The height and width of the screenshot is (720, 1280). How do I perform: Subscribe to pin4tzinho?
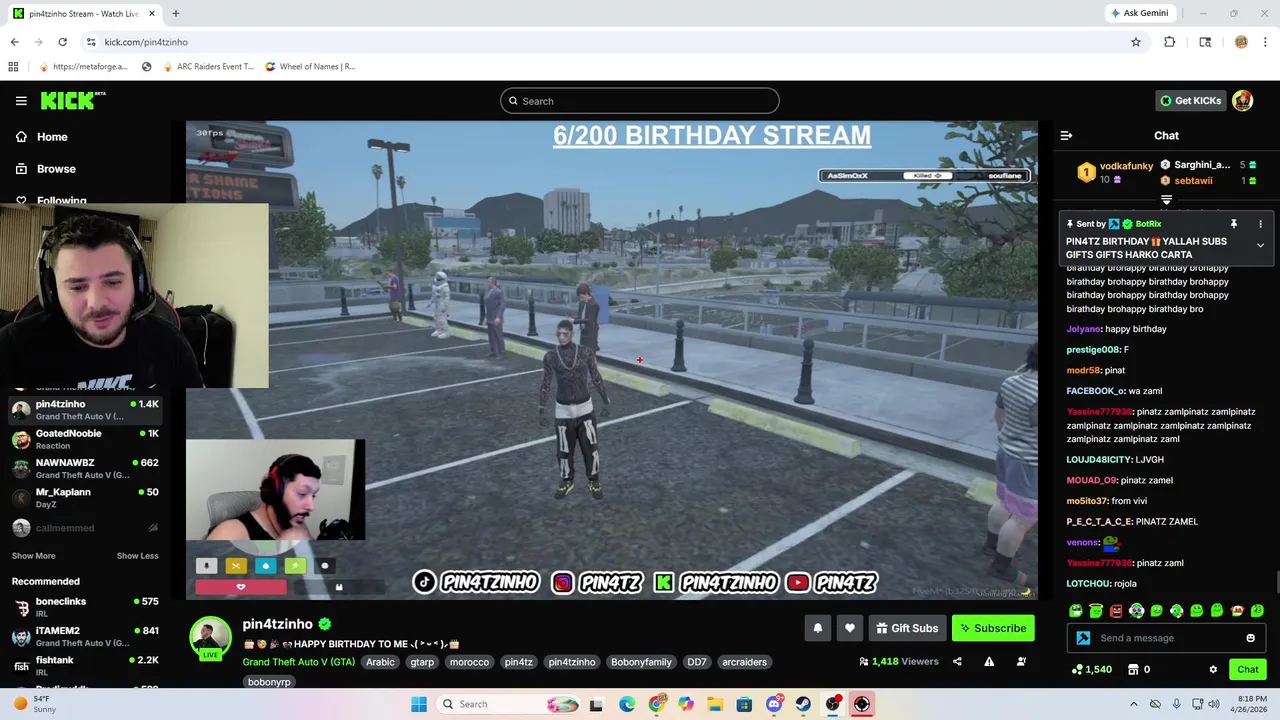tap(993, 628)
